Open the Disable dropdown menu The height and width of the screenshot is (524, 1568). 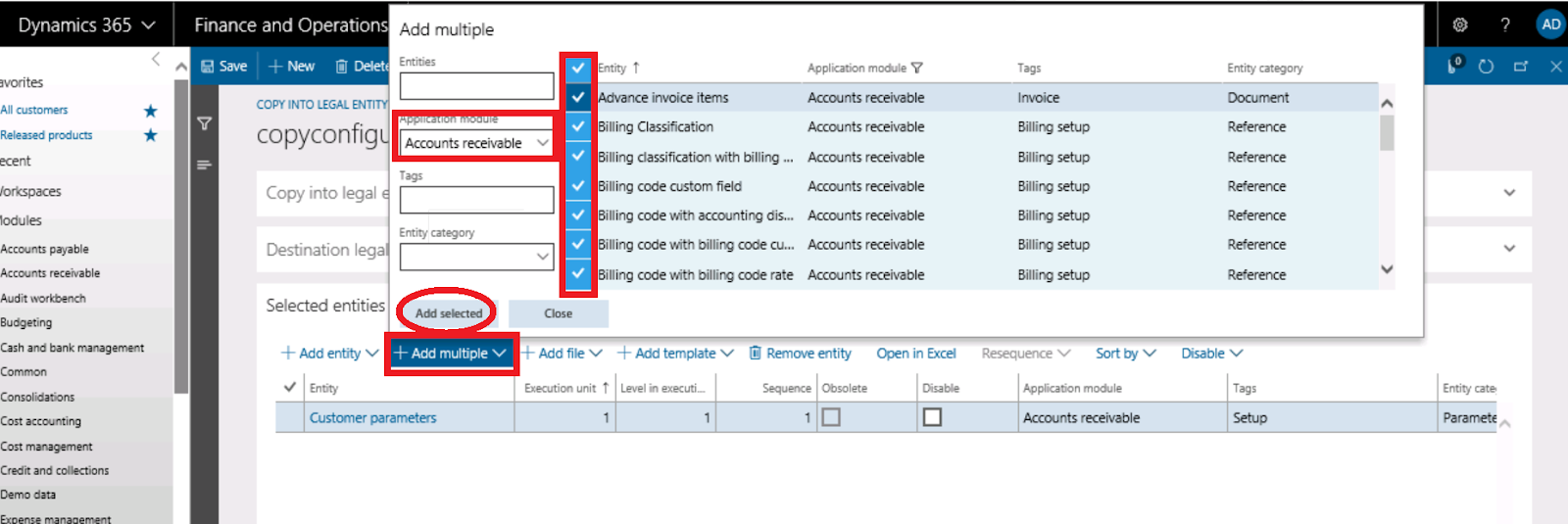(1211, 354)
